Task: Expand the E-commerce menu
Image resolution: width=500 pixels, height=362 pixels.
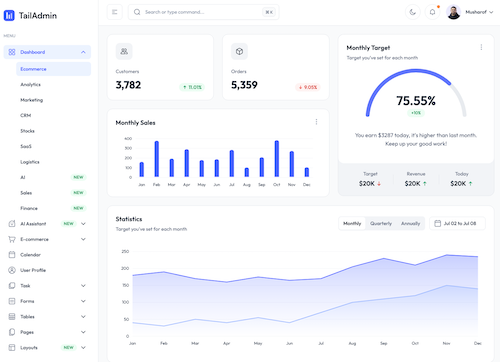Action: tap(83, 239)
